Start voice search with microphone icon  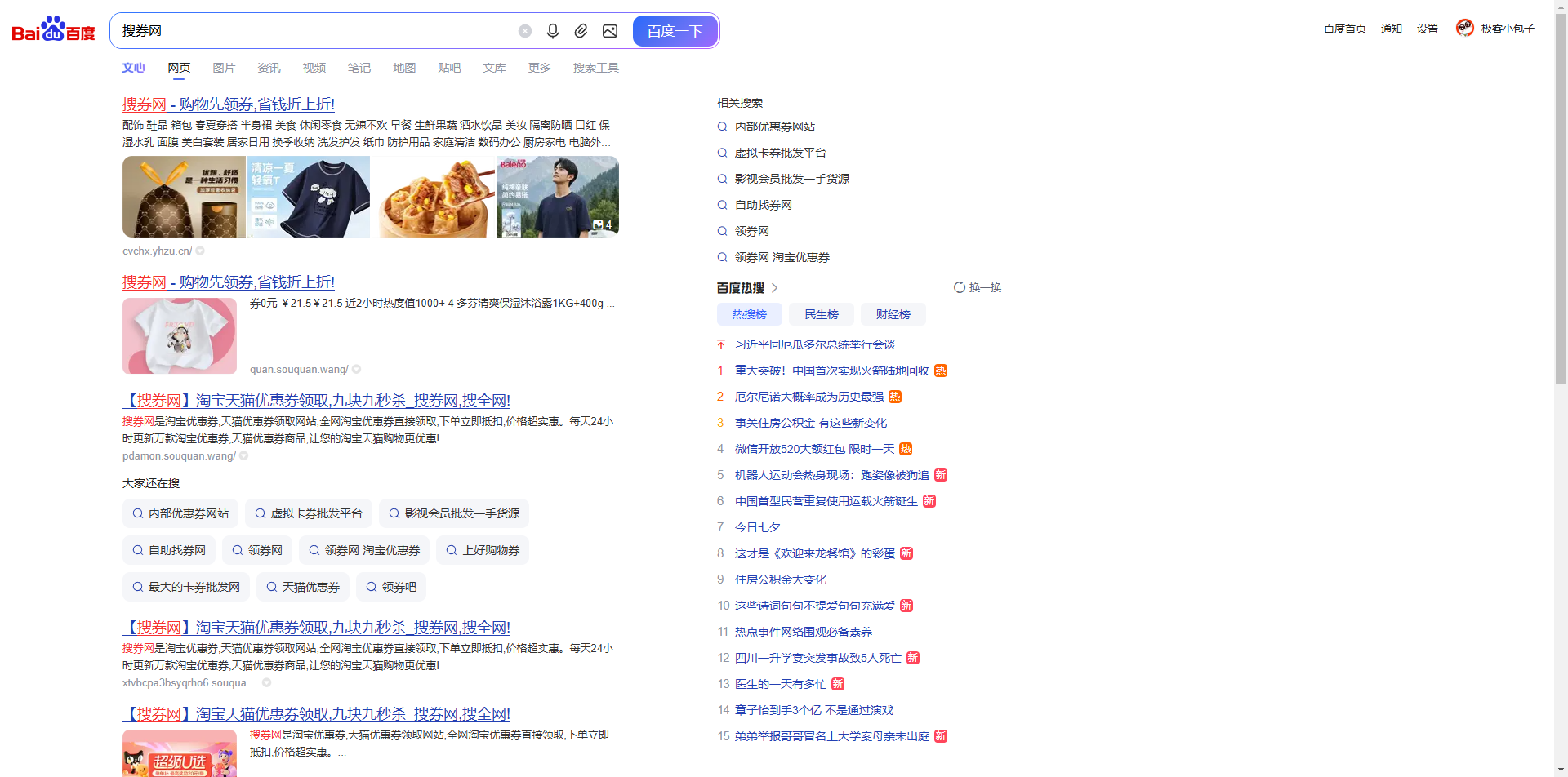[x=553, y=31]
